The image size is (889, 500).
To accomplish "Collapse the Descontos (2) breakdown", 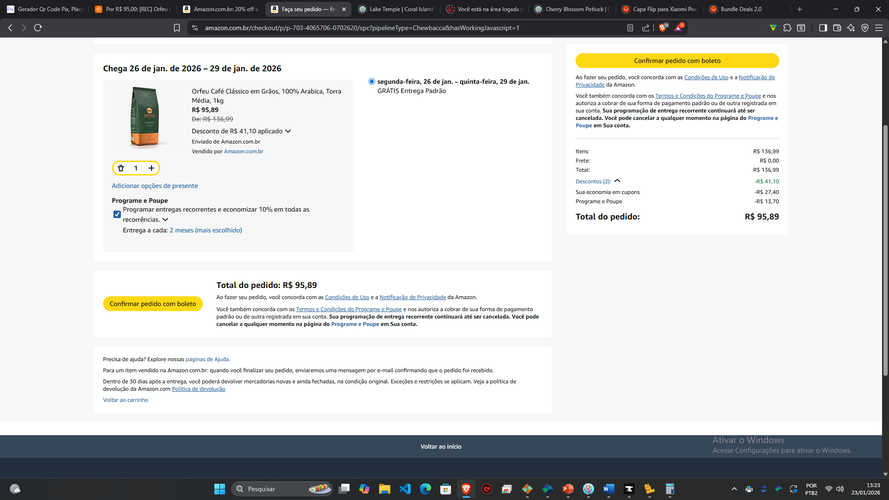I will (617, 181).
